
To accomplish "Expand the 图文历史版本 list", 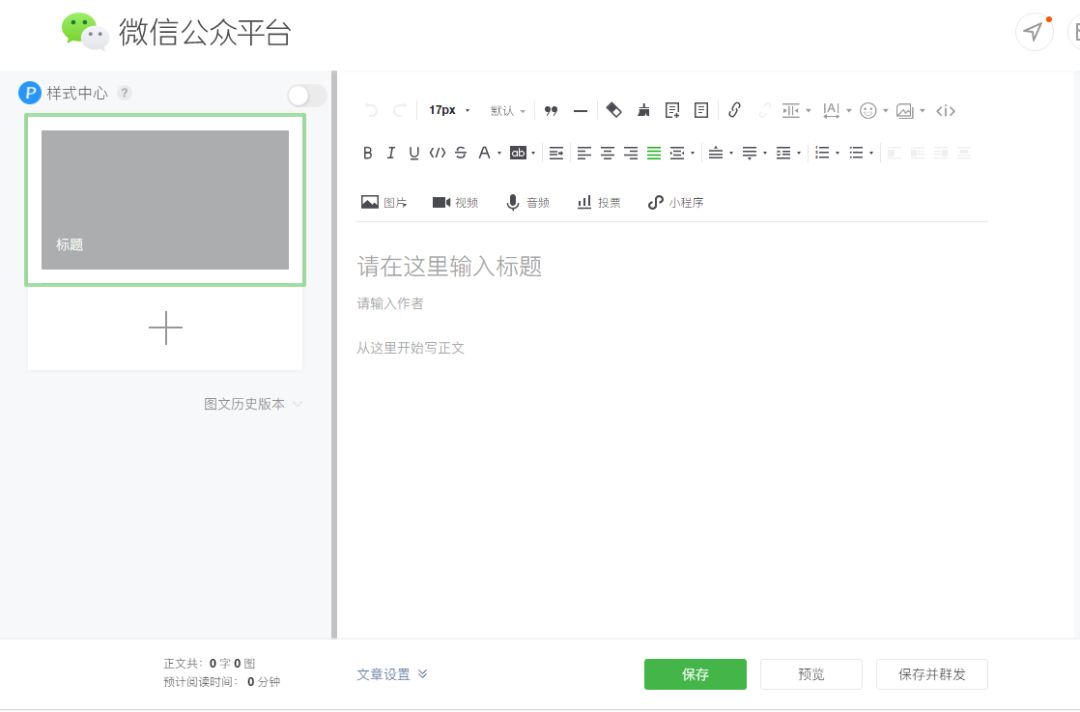I will 253,404.
